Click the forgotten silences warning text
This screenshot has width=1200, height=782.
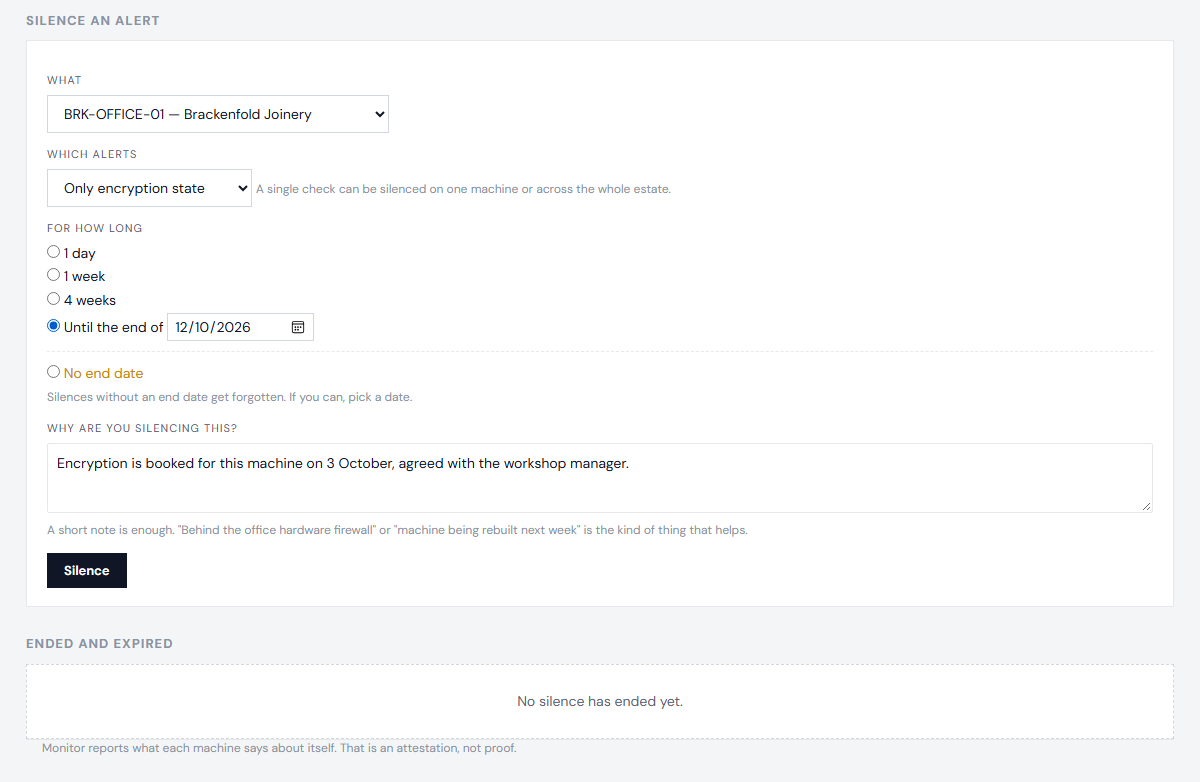230,397
